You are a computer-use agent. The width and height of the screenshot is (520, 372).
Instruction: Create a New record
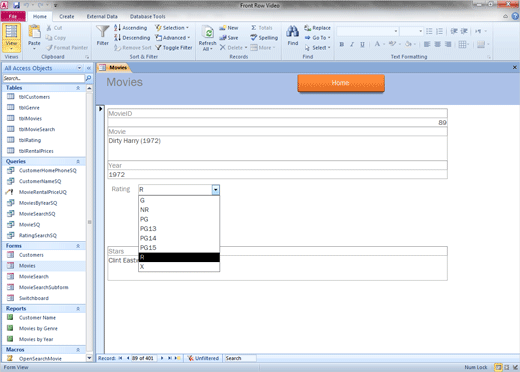[229, 28]
